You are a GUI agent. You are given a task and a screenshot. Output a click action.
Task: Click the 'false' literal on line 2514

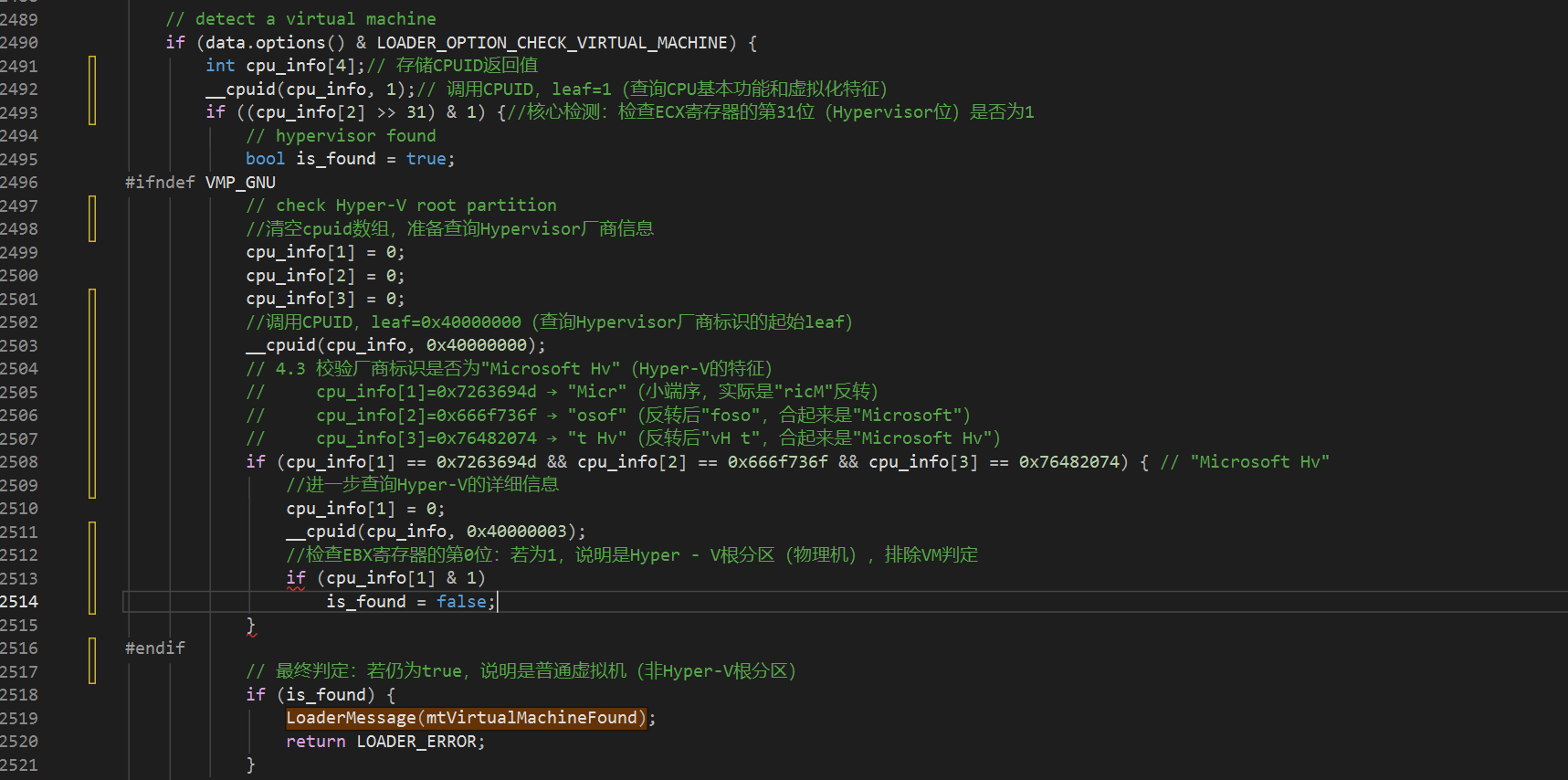[461, 602]
